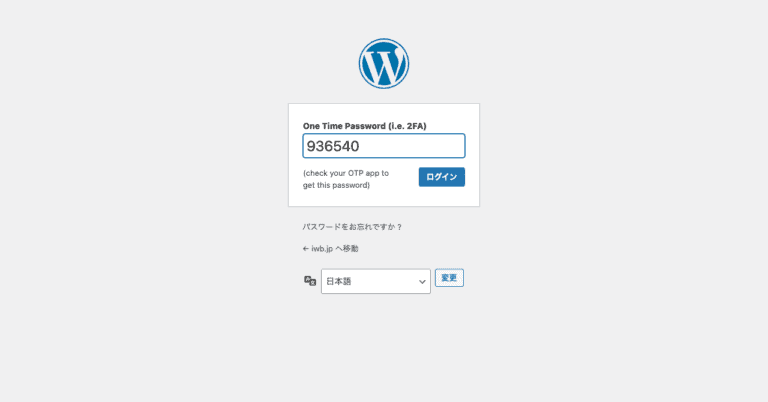Click the white W letter inside the logo

(x=384, y=66)
